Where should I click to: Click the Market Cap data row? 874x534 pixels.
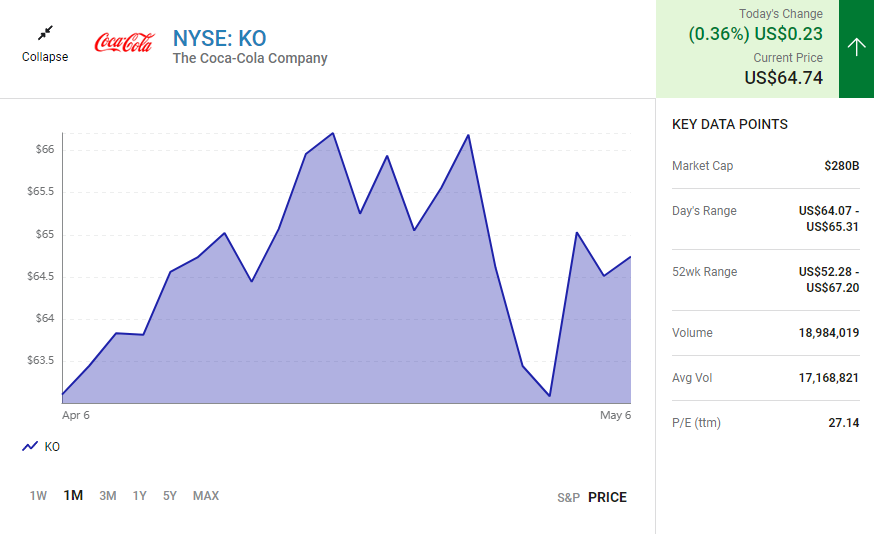tap(765, 166)
